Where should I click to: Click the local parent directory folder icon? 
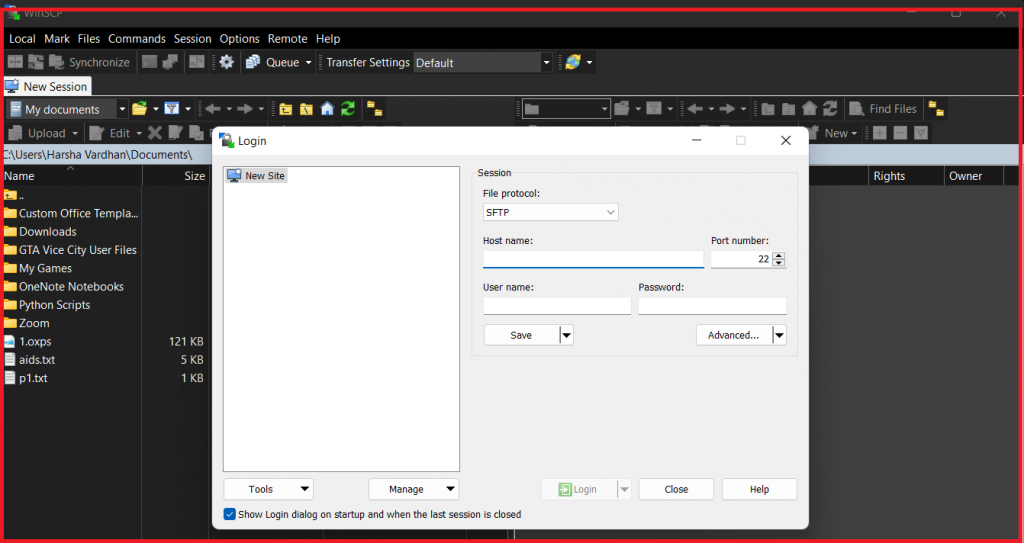(x=286, y=109)
